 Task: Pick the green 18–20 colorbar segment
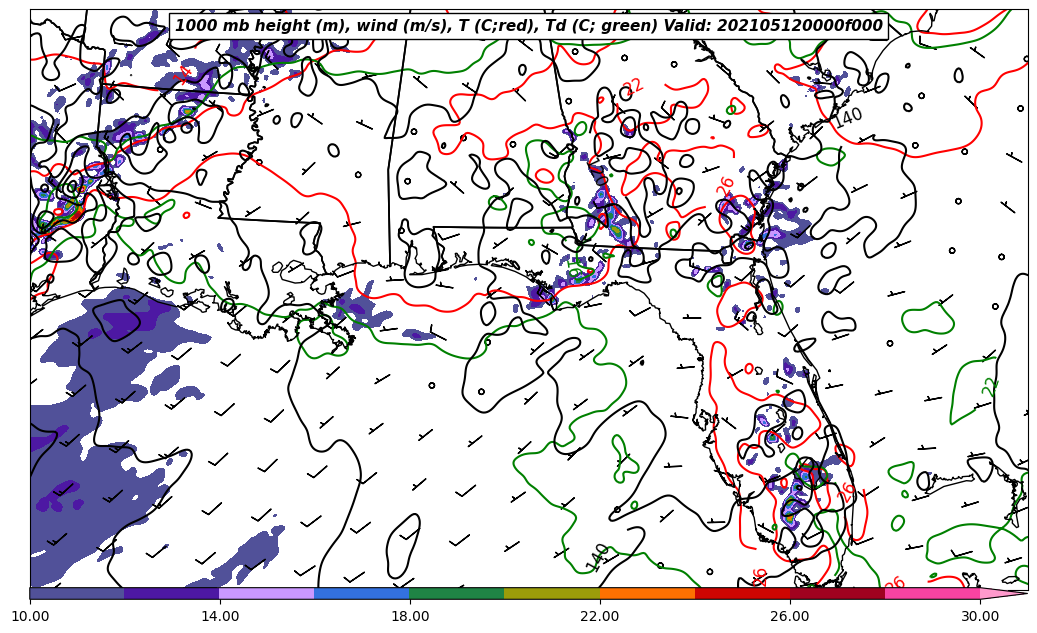457,593
